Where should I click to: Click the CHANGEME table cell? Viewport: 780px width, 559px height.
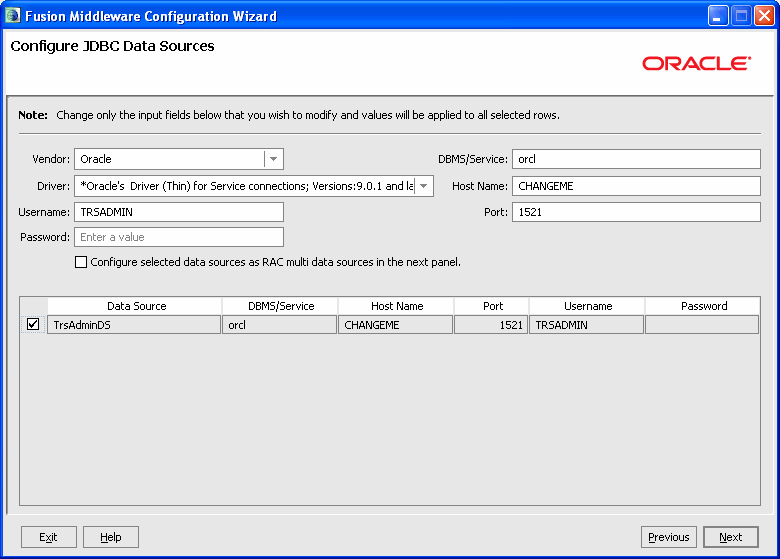[x=395, y=325]
